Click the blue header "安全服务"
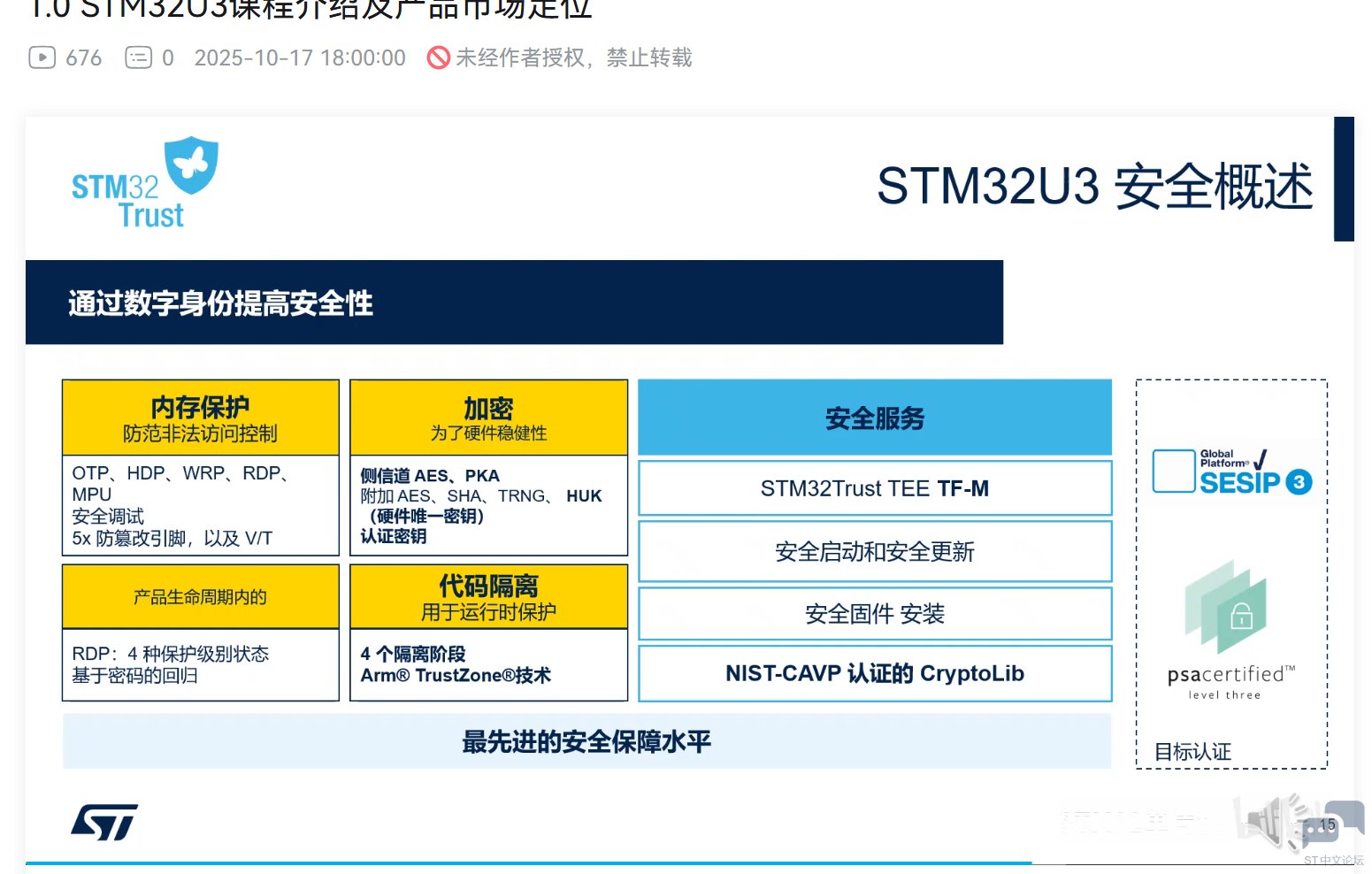The width and height of the screenshot is (1372, 874). tap(875, 418)
